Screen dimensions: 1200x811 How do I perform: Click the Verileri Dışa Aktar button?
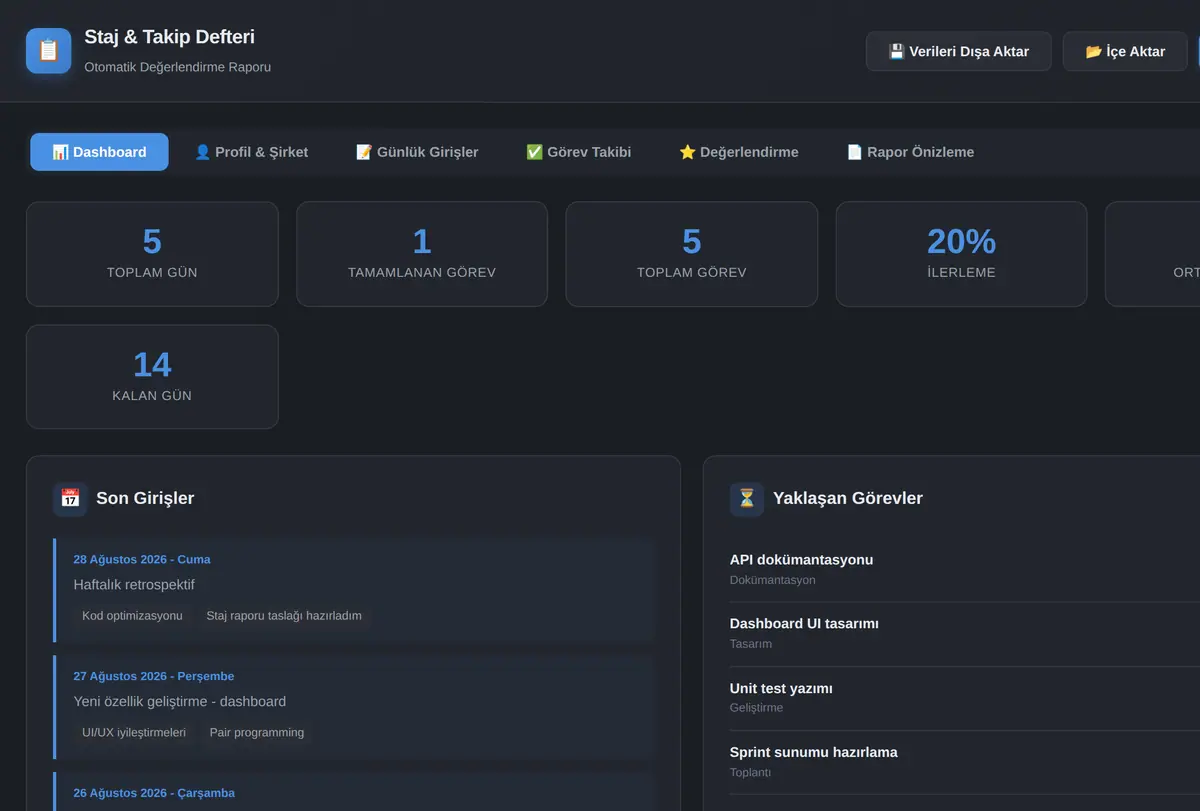(x=959, y=51)
